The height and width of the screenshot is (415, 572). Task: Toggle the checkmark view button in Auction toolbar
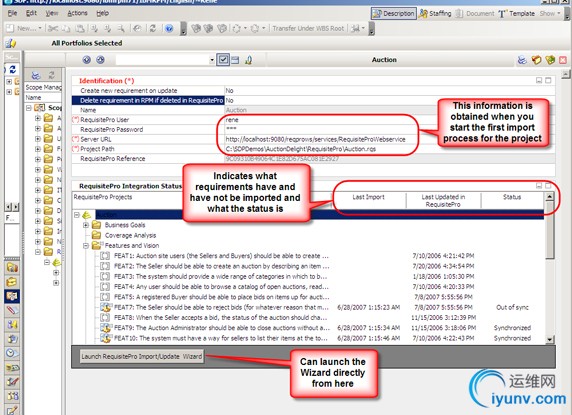tap(223, 59)
